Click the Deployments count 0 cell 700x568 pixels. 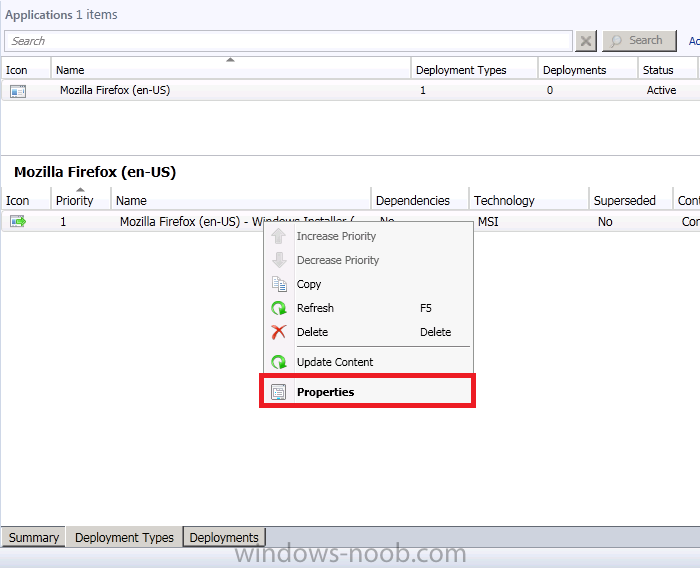[x=550, y=90]
